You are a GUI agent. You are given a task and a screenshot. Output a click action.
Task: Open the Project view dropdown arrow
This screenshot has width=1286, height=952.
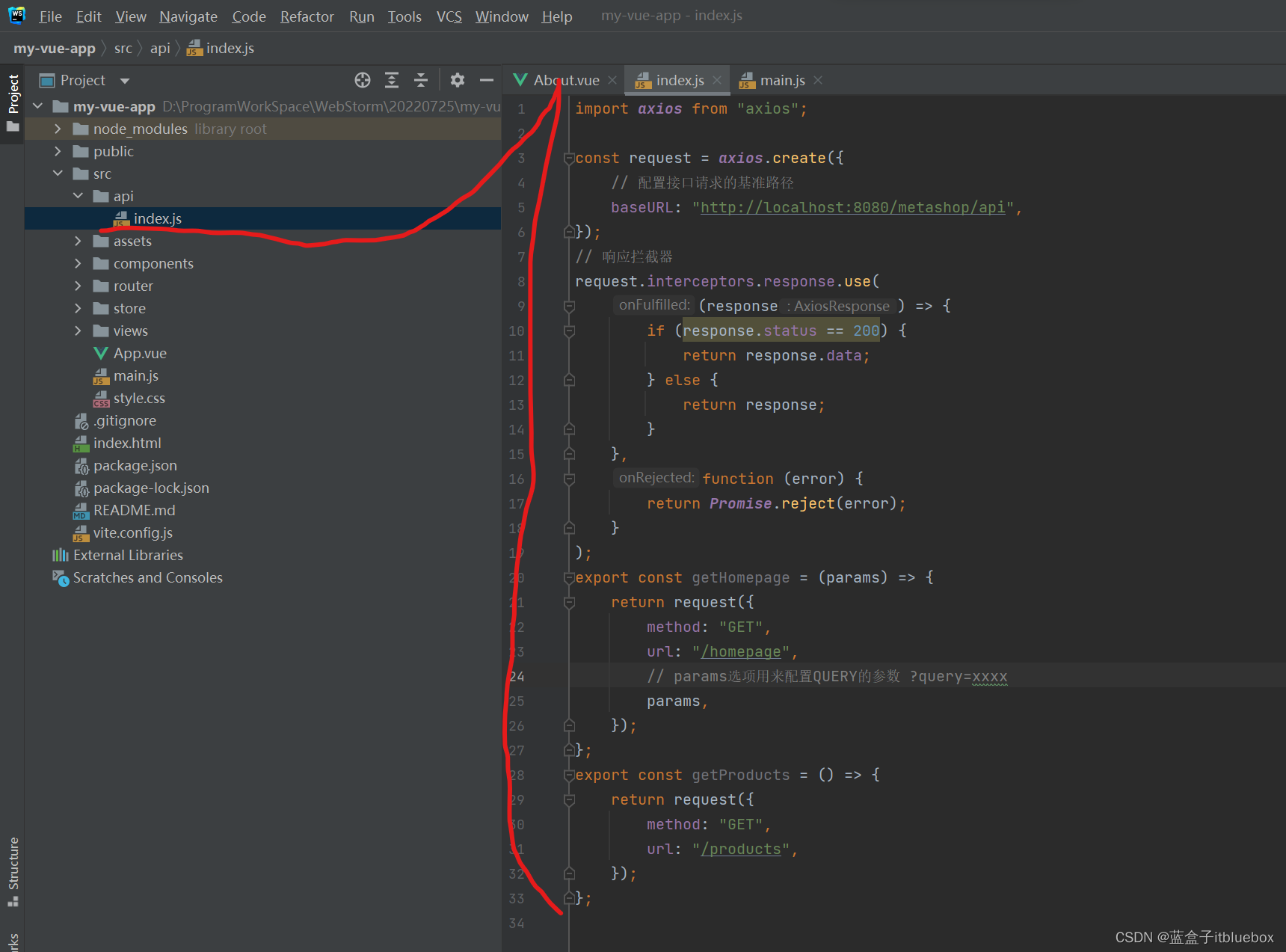point(125,81)
